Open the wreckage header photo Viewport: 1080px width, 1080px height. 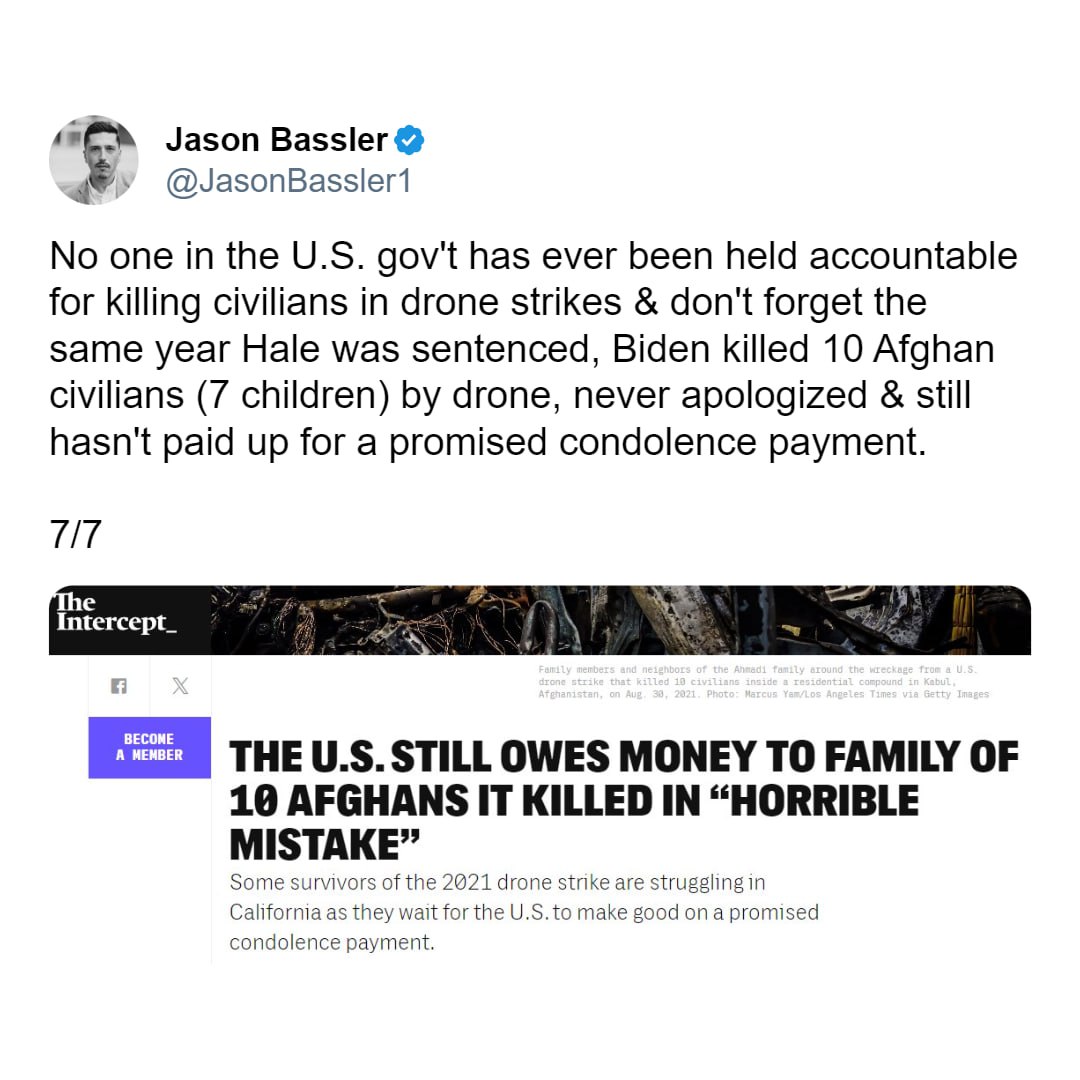[x=621, y=620]
